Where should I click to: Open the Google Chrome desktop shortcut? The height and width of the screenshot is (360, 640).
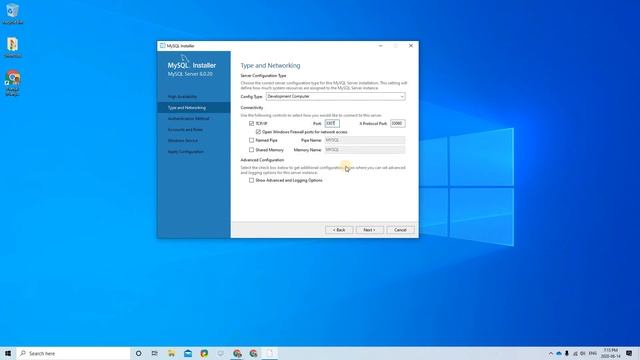(x=13, y=83)
